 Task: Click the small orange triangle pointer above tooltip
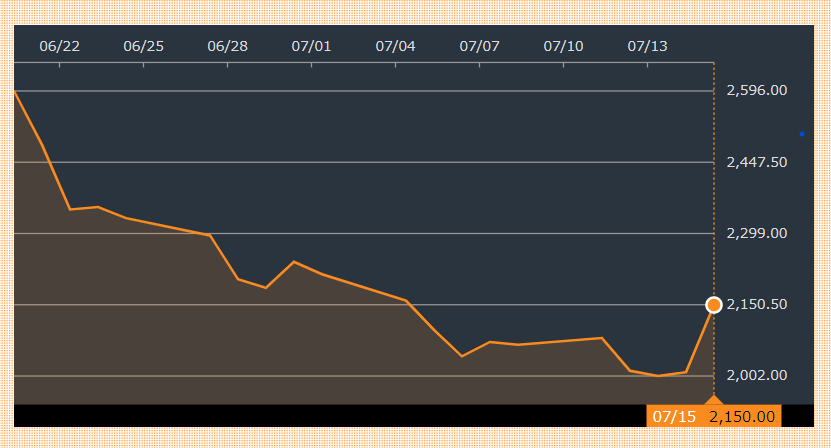coord(714,400)
